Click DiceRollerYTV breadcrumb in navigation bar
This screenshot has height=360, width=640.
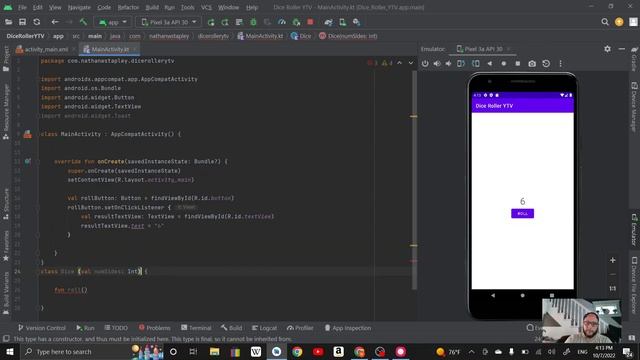25,36
